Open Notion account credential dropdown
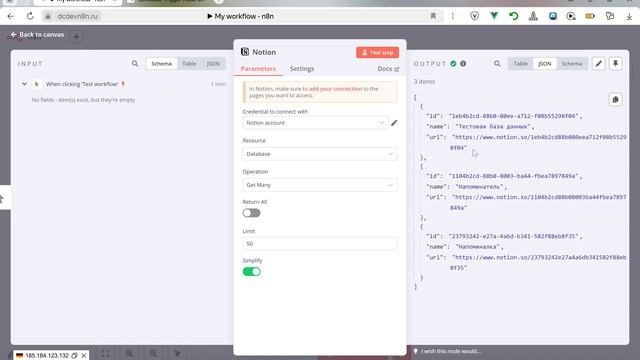Viewport: 640px width, 360px height. click(315, 123)
